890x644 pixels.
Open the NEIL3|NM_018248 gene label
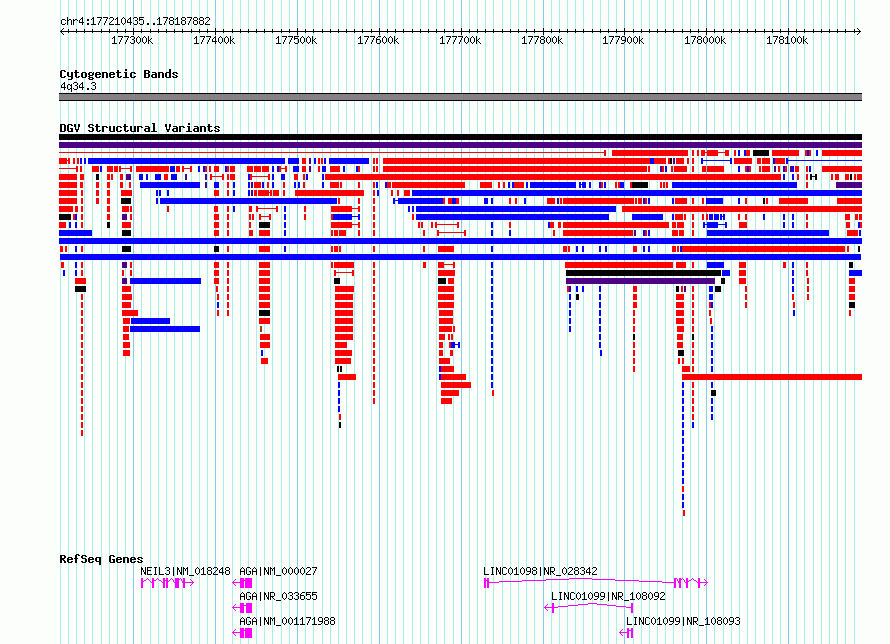coord(185,571)
